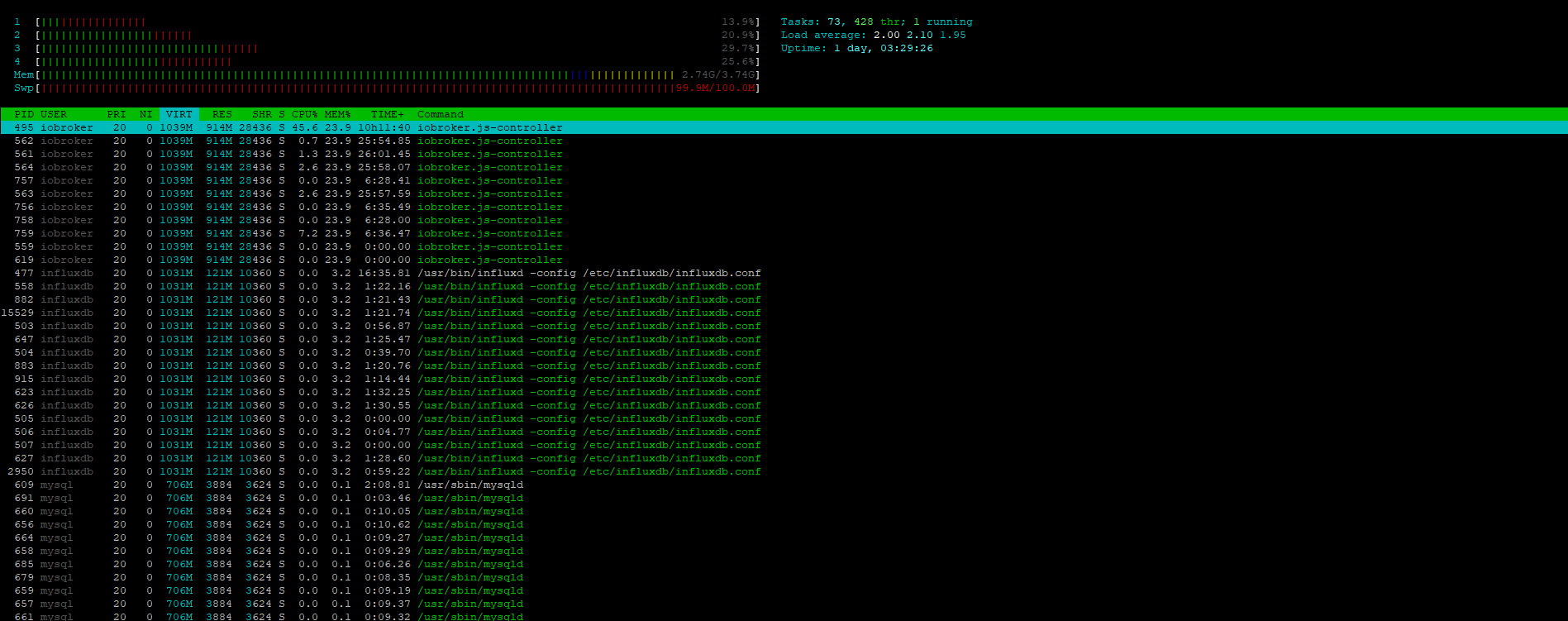Select mysql process row PID 685

[784, 564]
